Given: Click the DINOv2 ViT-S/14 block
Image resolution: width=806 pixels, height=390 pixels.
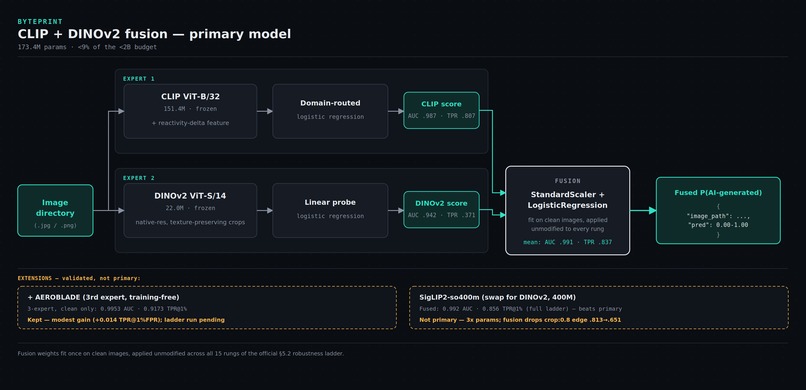Looking at the screenshot, I should 190,210.
